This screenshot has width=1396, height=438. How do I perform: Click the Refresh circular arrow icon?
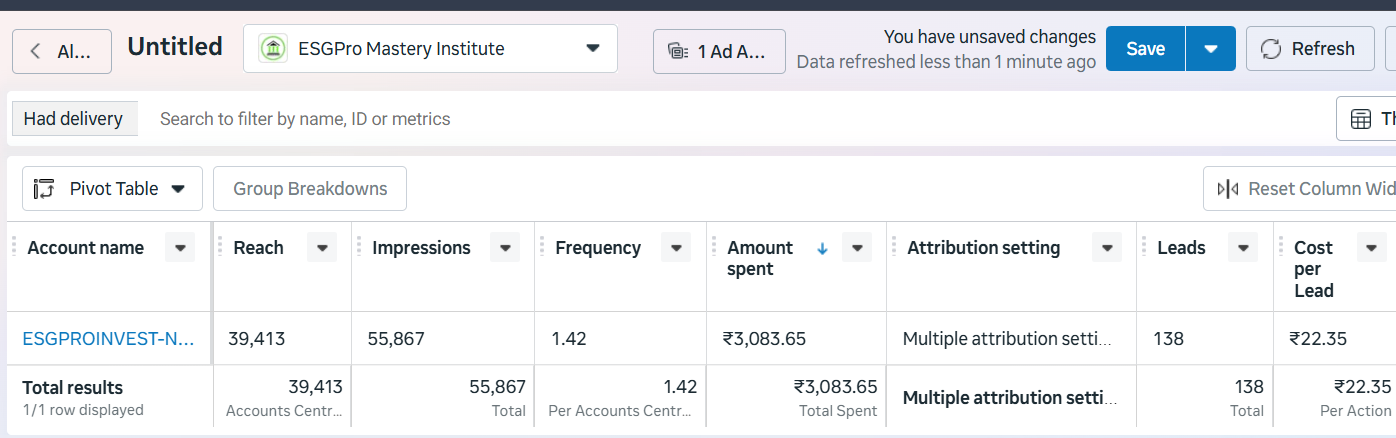coord(1271,49)
